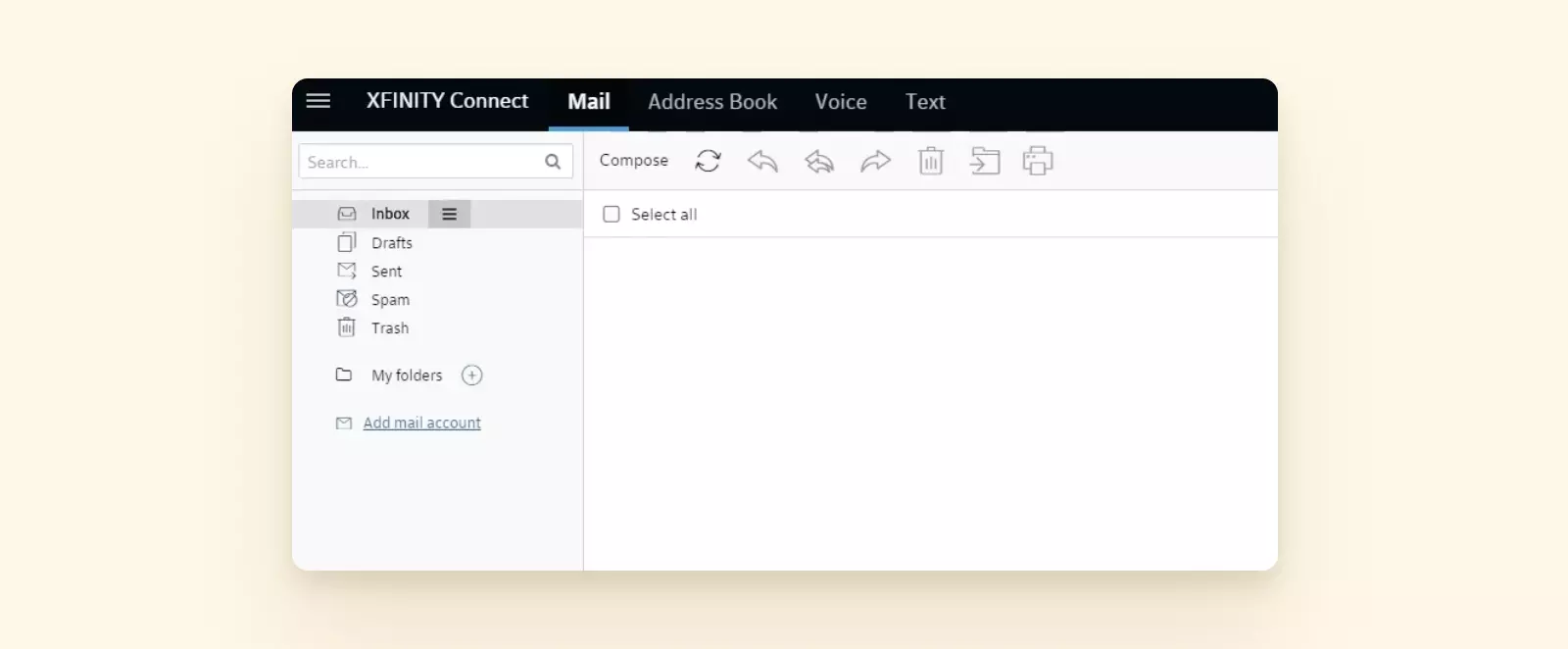The image size is (1568, 649).
Task: Open the Sent folder
Action: pyautogui.click(x=386, y=272)
